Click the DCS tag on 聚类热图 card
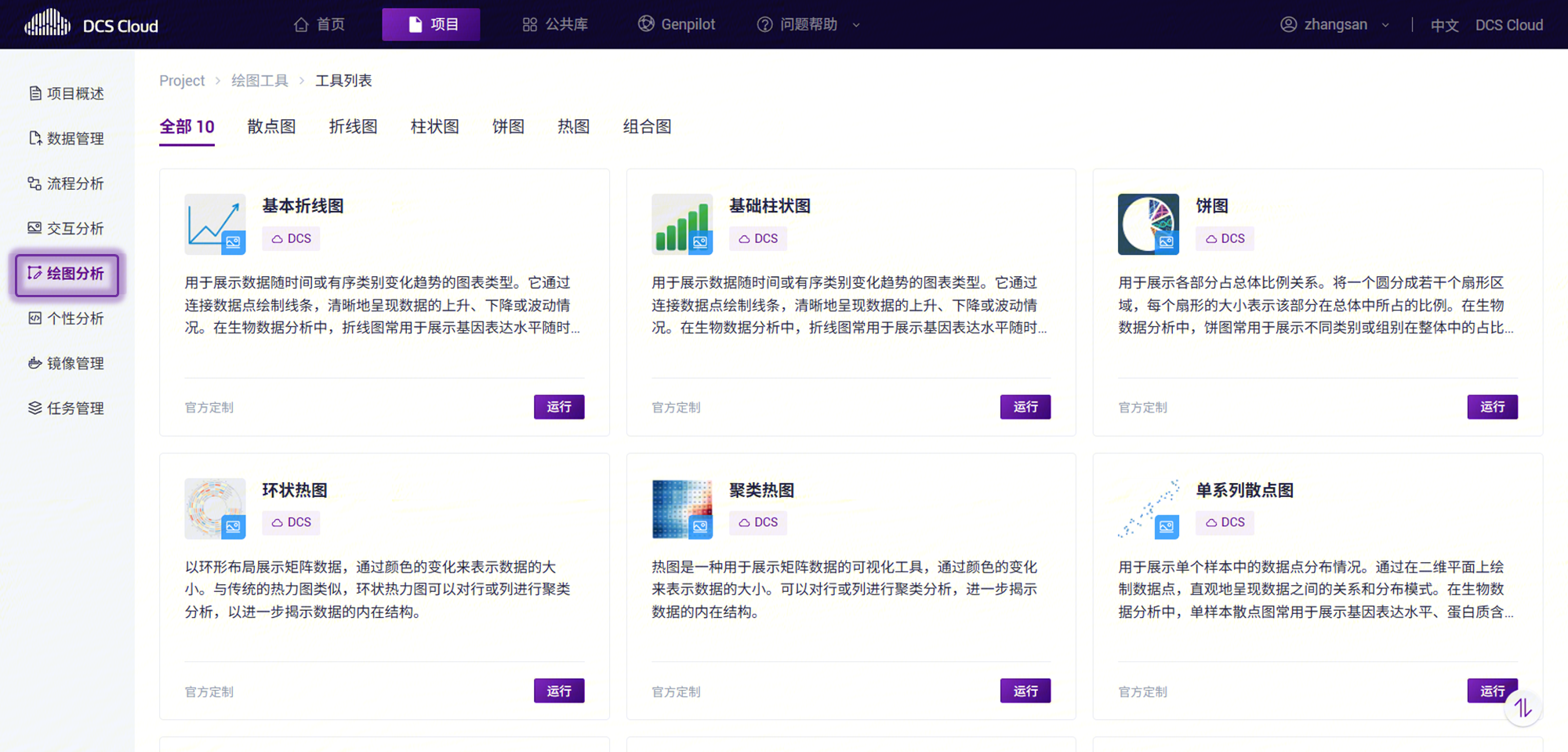 click(758, 522)
